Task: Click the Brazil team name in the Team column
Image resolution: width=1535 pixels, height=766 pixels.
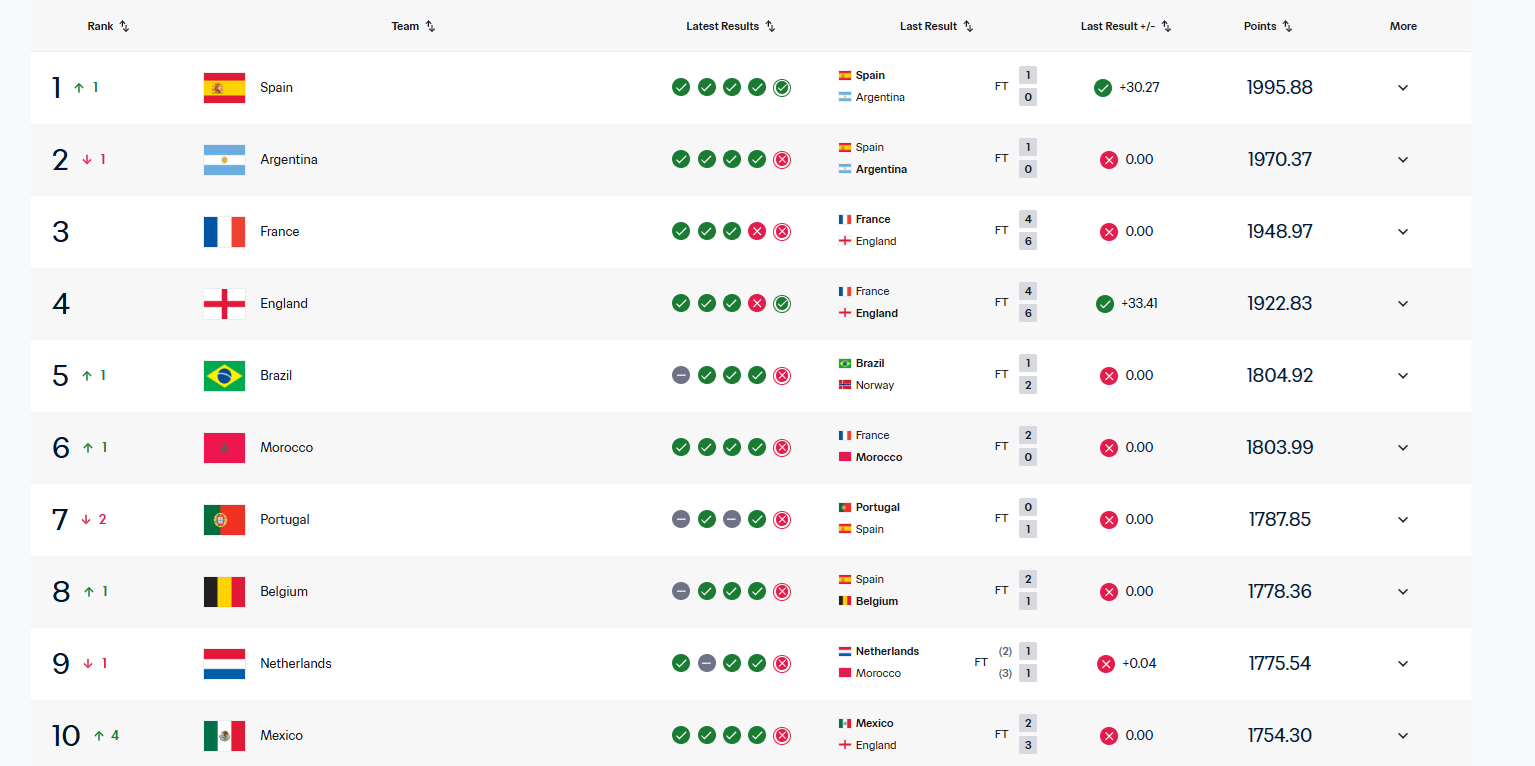Action: [x=276, y=376]
